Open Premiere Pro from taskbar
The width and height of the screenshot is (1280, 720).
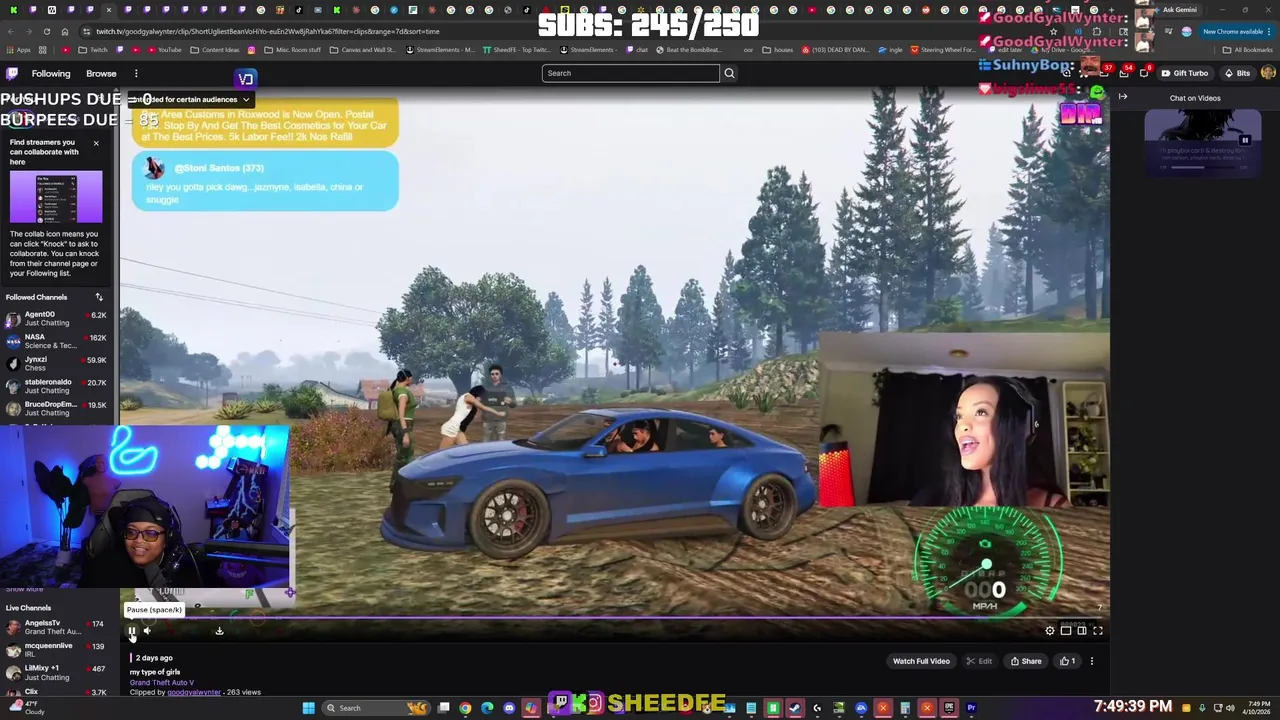click(971, 708)
